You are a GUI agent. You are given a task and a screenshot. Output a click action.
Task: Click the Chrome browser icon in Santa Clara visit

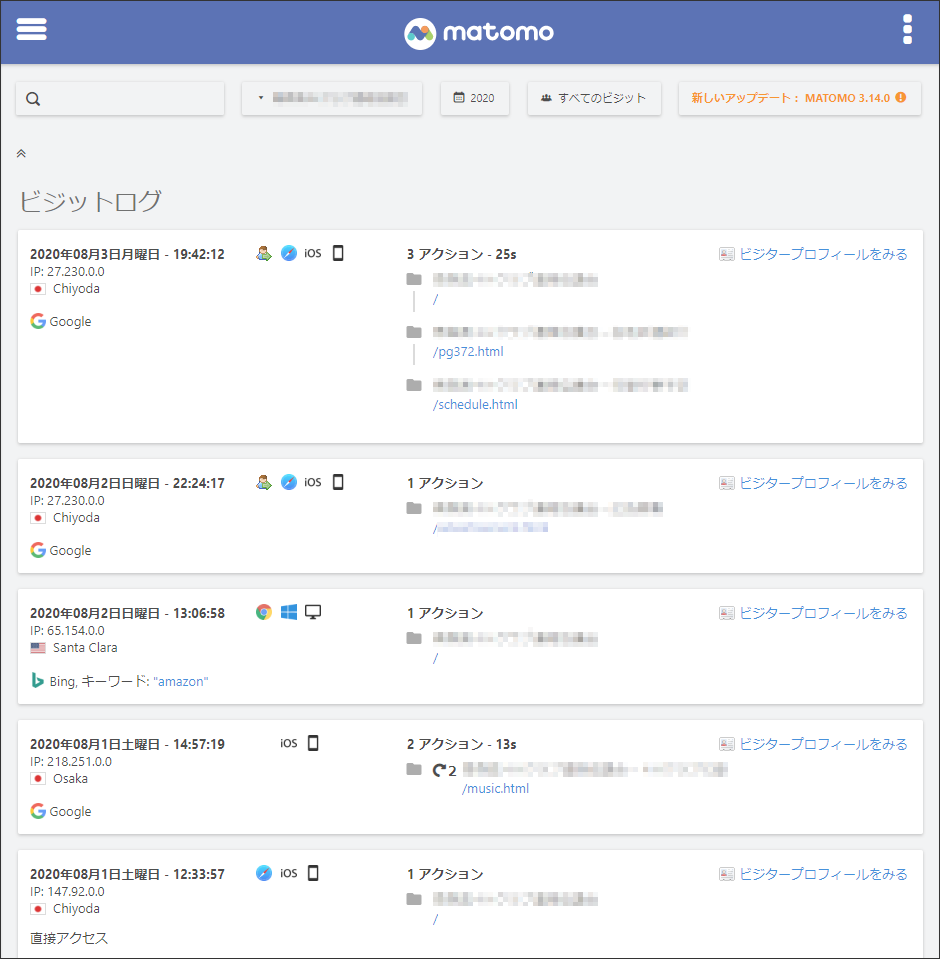(x=264, y=612)
